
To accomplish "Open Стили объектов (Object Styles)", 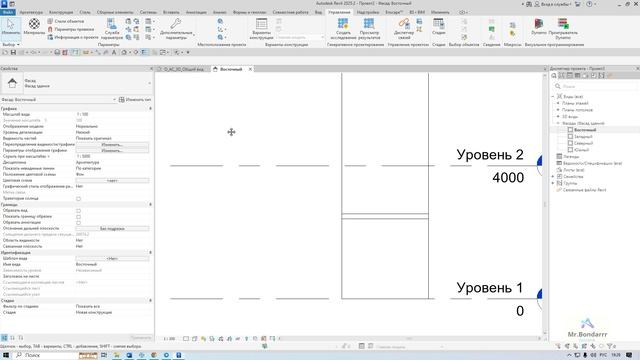I will click(x=66, y=21).
